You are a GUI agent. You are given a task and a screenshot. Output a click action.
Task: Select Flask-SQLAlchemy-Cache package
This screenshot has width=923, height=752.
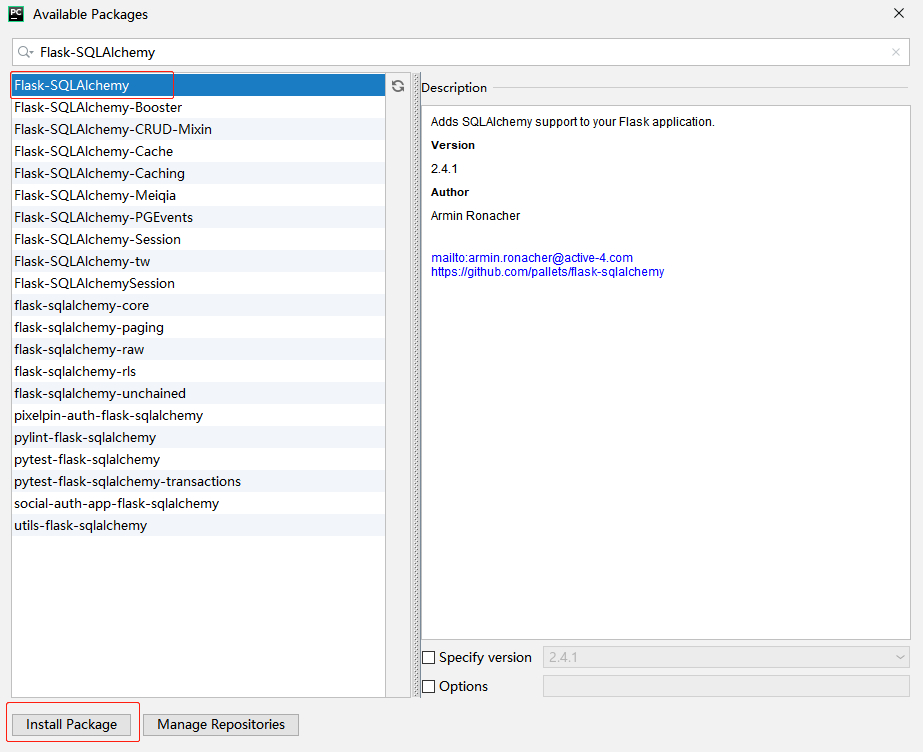[x=198, y=151]
